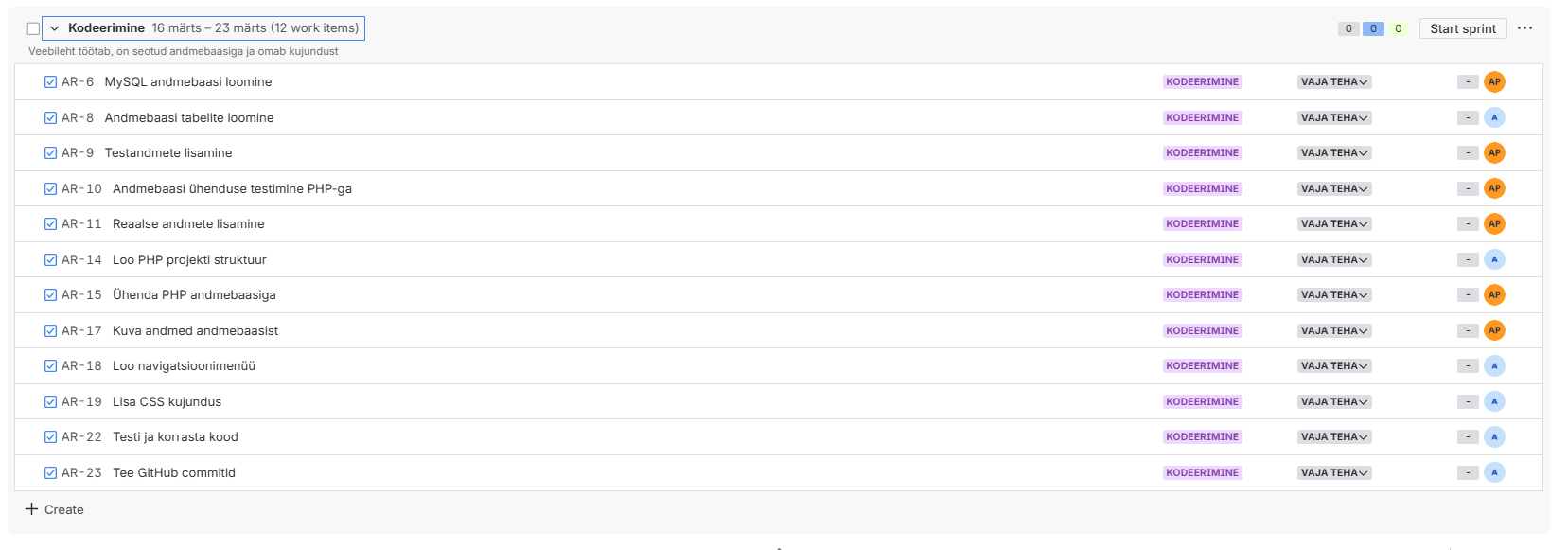The image size is (1568, 550).
Task: Click the assignee avatar on AR-23 row
Action: tap(1494, 472)
